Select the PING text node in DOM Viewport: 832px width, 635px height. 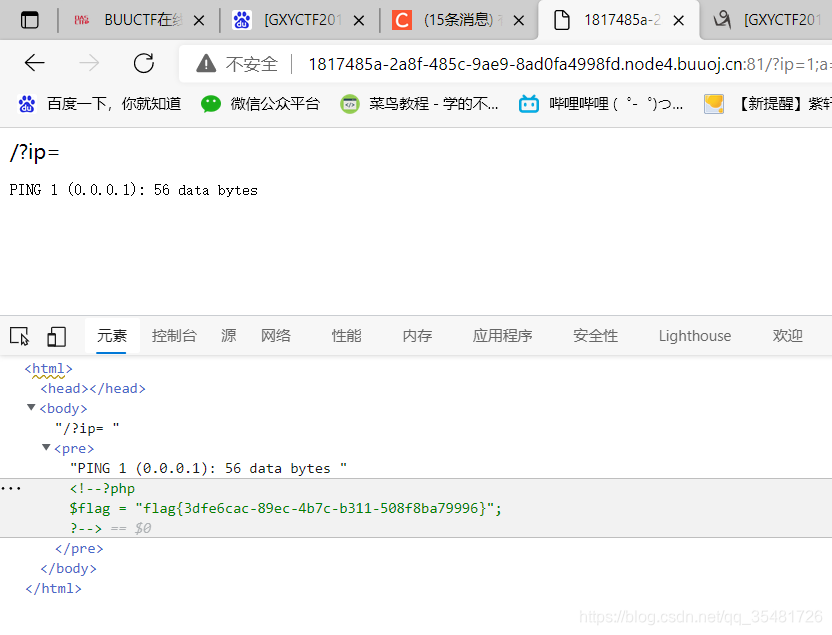coord(209,468)
